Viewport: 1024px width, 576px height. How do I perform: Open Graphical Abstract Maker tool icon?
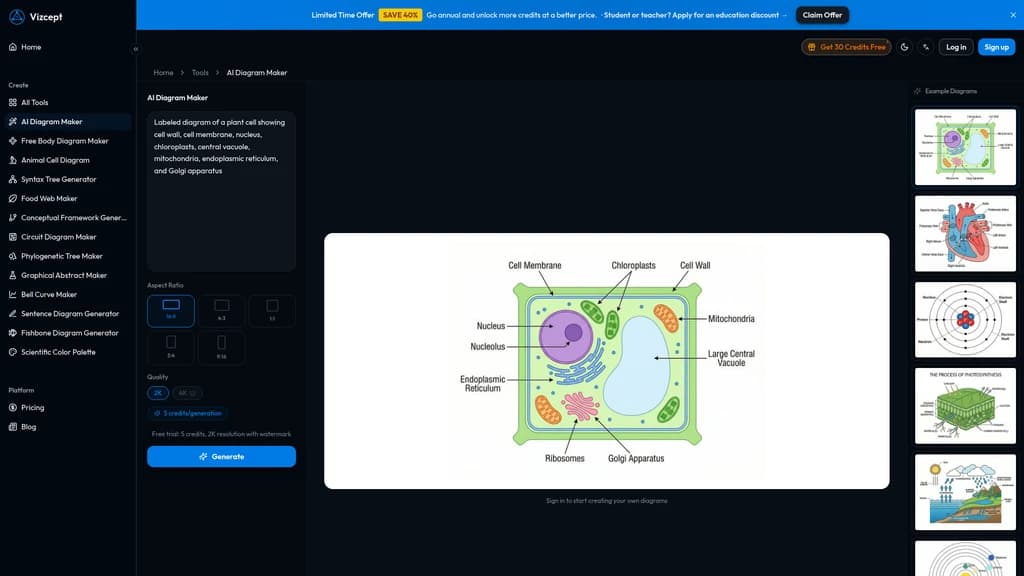[12, 276]
